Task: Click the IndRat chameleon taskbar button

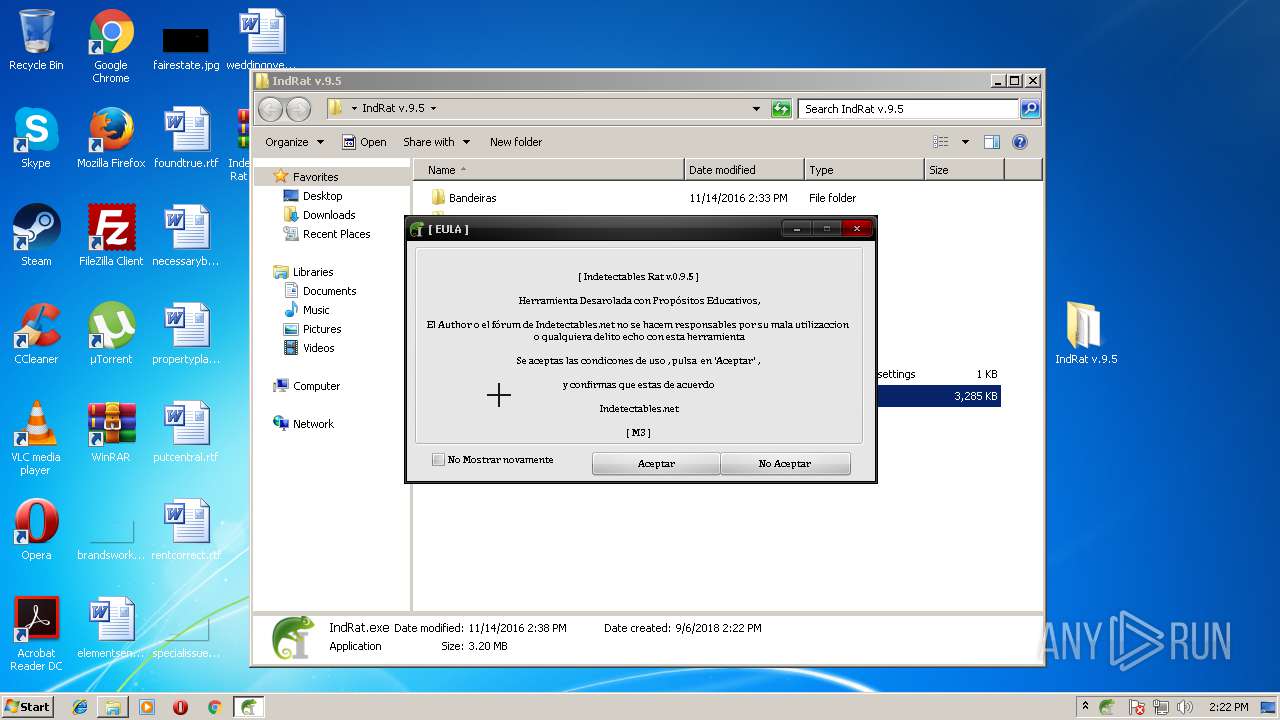Action: tap(248, 707)
